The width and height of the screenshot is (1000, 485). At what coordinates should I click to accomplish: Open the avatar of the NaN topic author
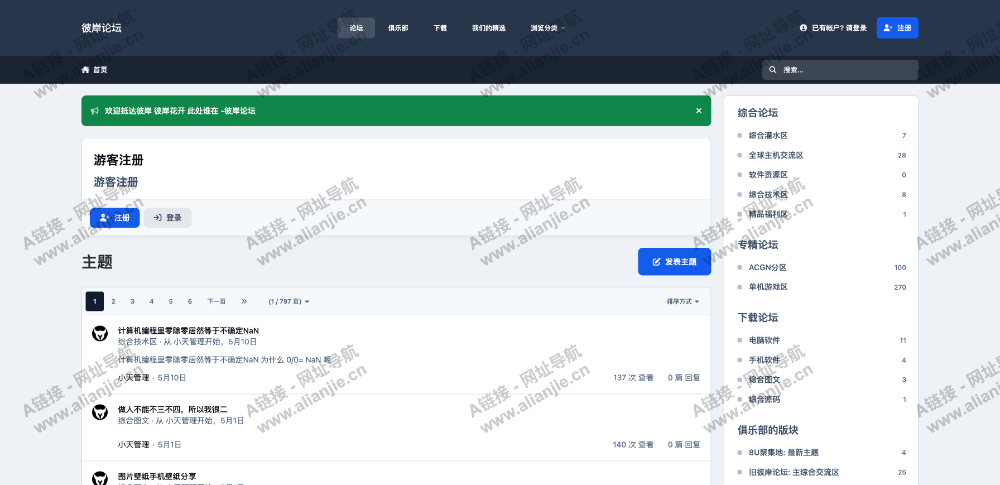click(100, 334)
